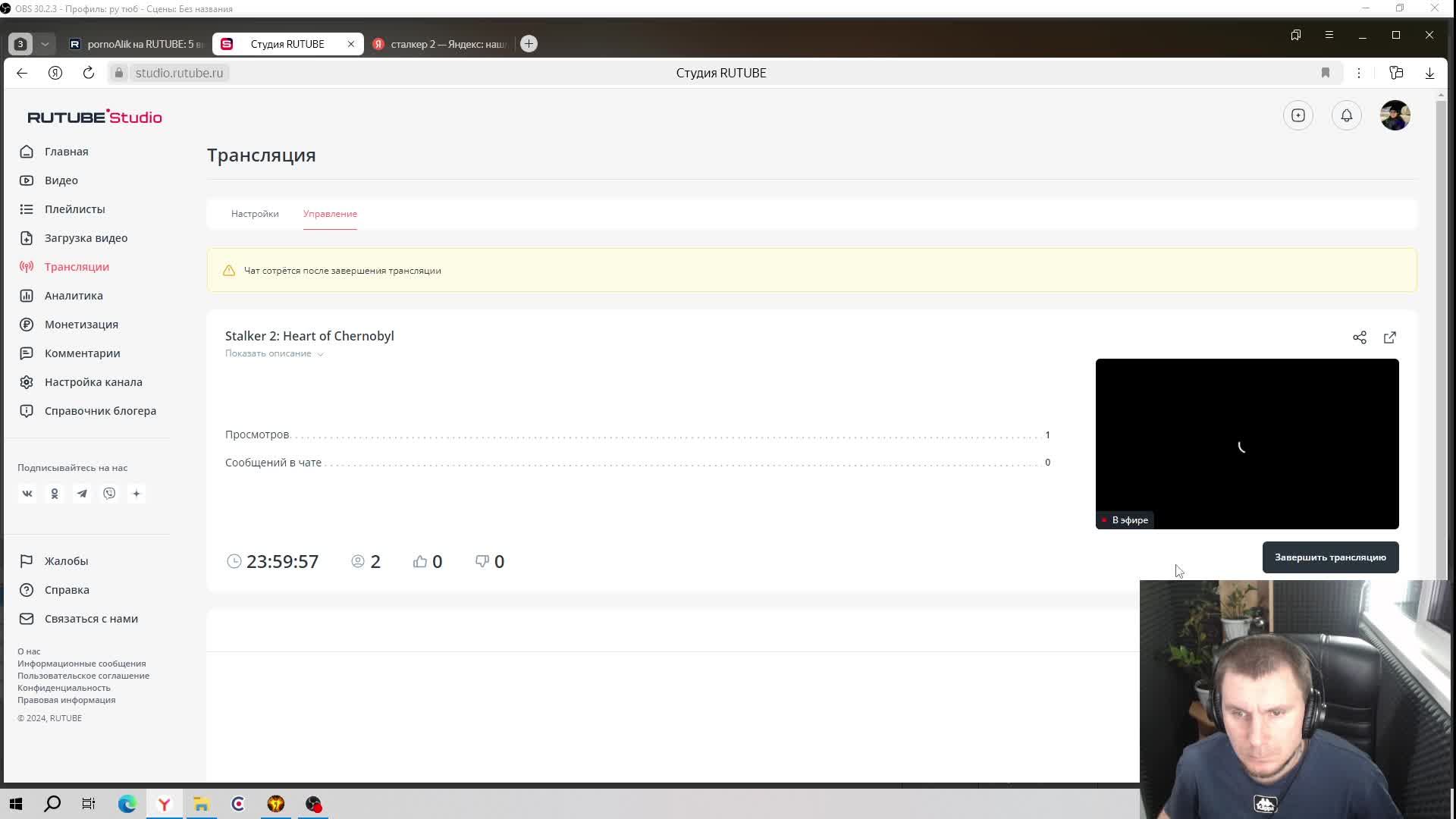The height and width of the screenshot is (819, 1456).
Task: Open Связаться с нами link
Action: point(91,619)
